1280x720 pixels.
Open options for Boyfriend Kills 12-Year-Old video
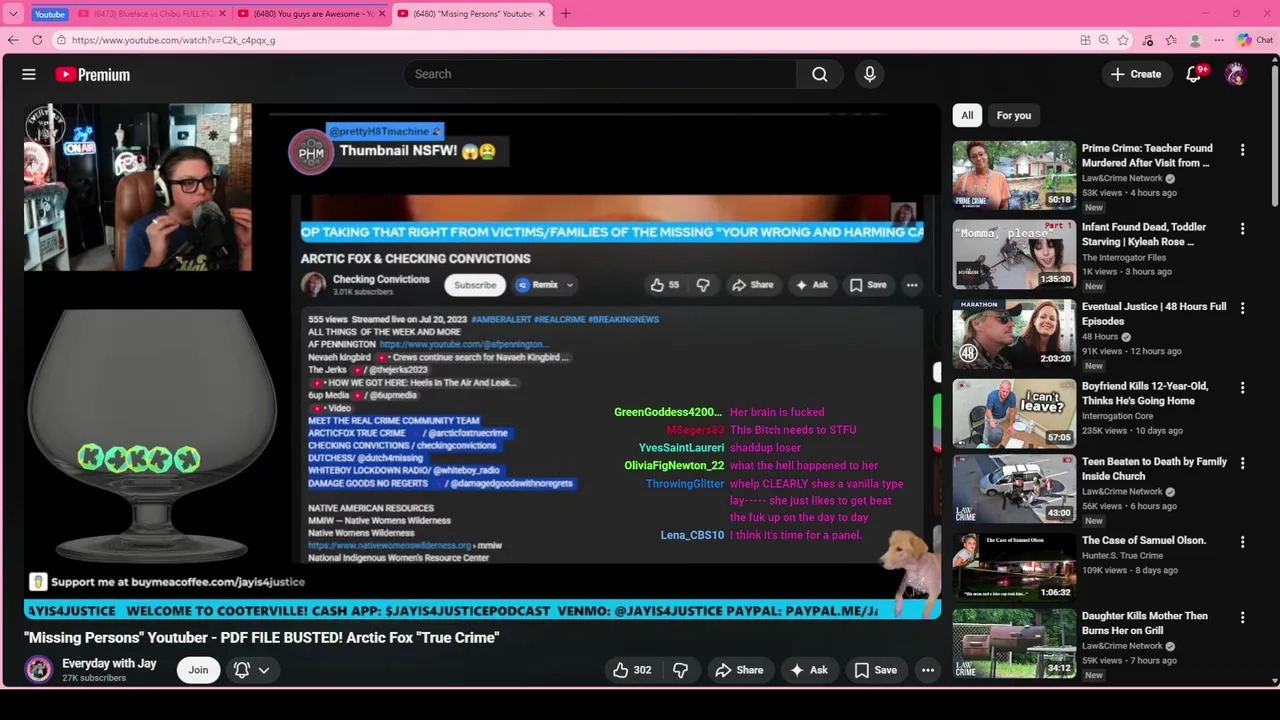[1242, 387]
